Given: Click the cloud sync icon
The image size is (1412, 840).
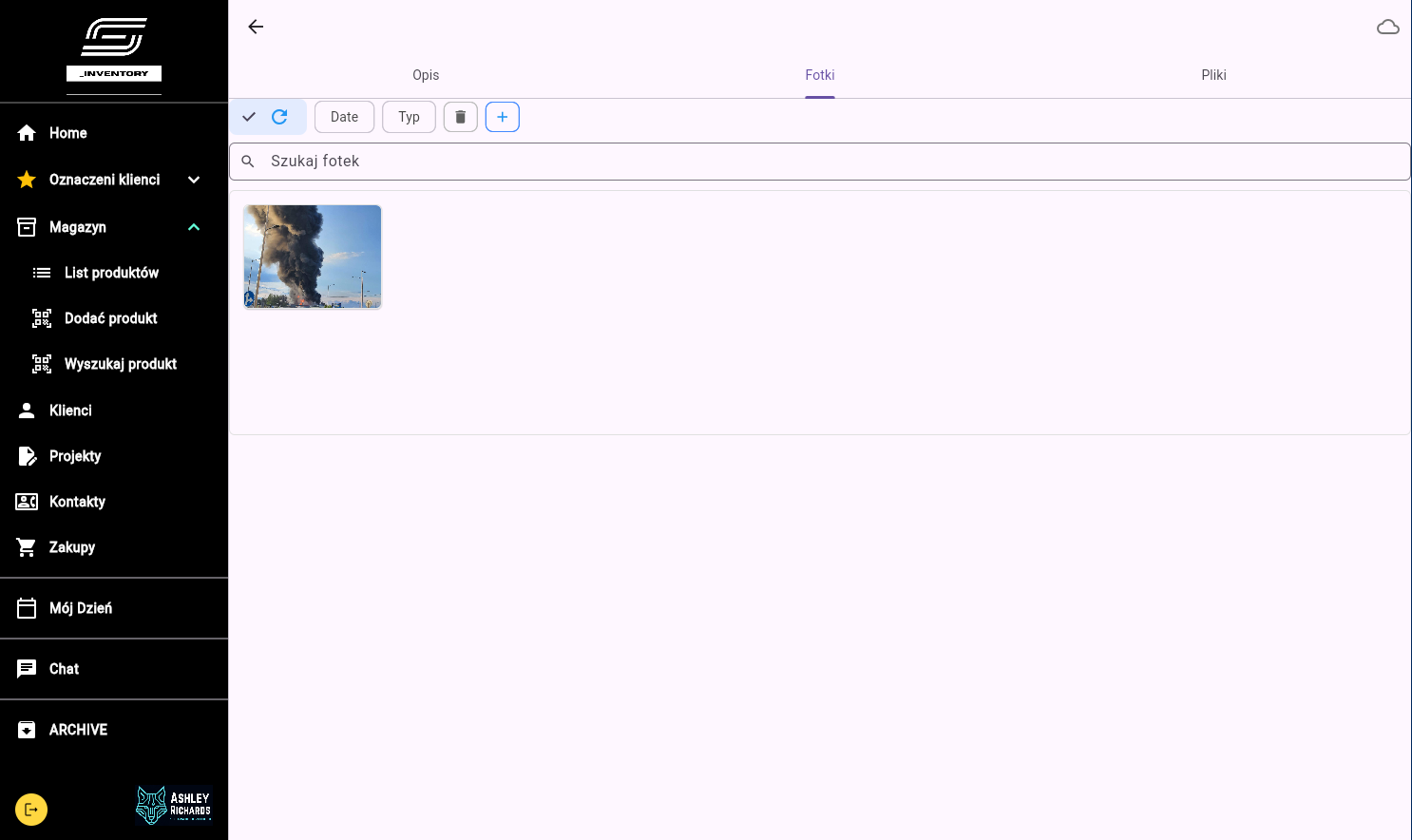Looking at the screenshot, I should point(1387,27).
